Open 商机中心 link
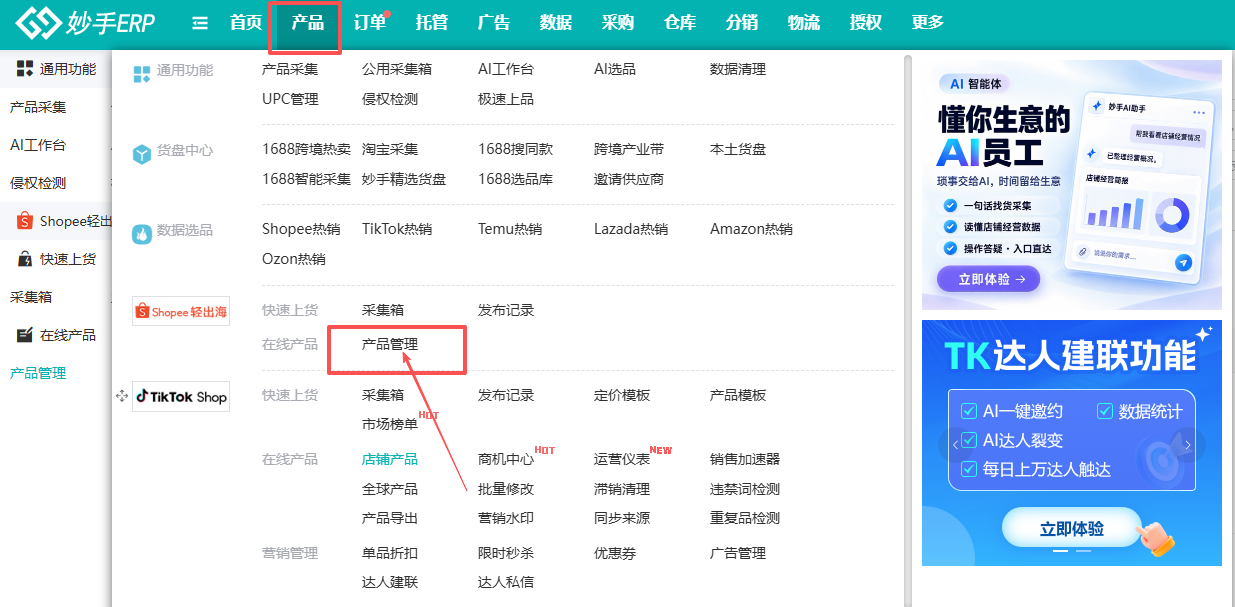Viewport: 1235px width, 607px height. coord(506,459)
